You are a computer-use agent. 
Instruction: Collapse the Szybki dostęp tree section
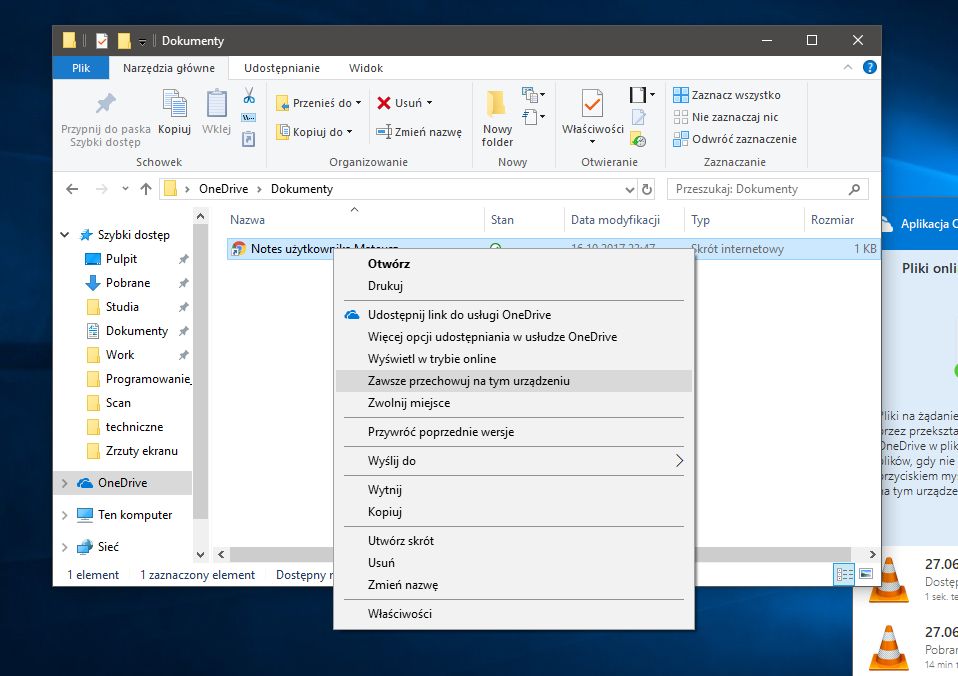[x=66, y=235]
